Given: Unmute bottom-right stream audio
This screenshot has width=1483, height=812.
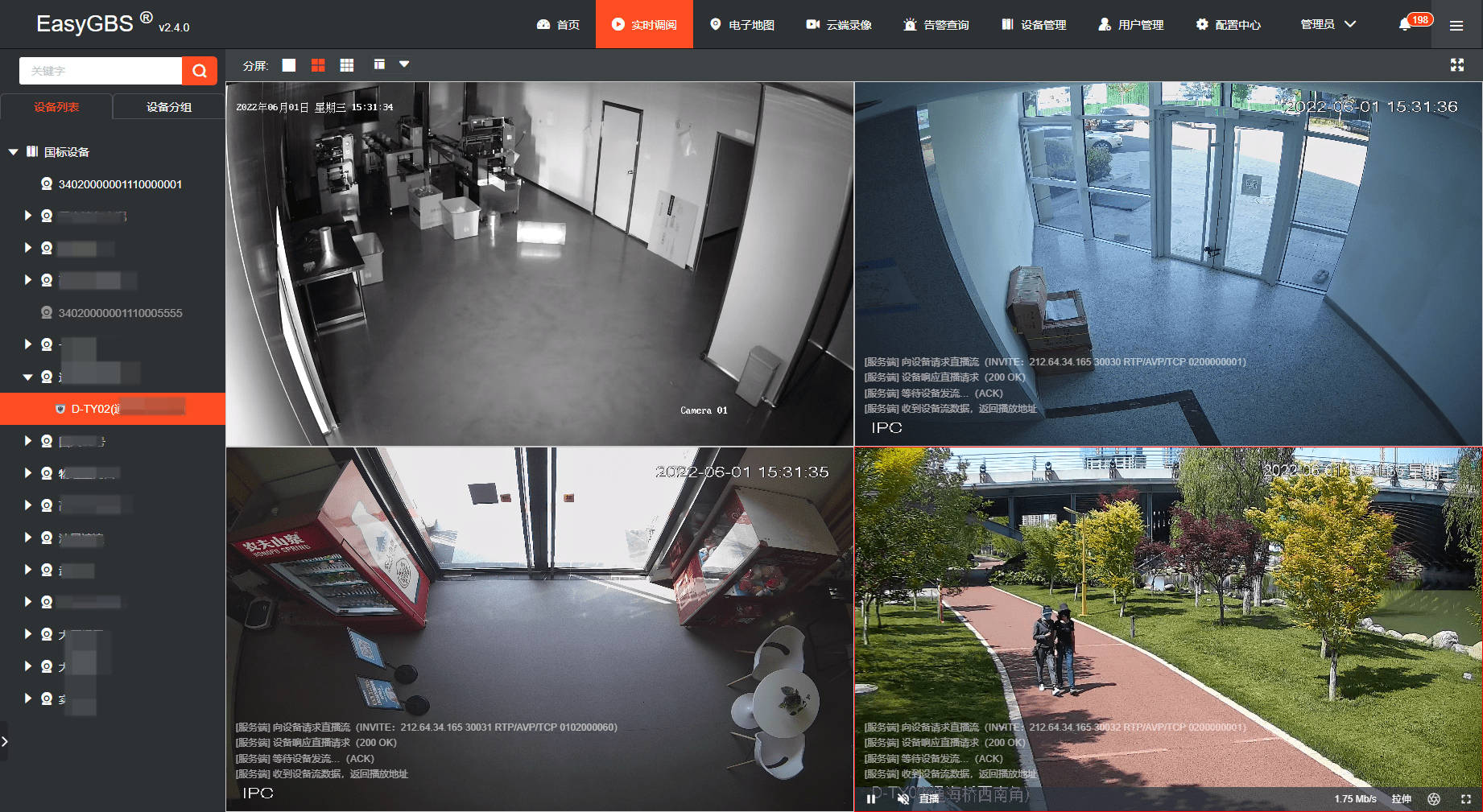Looking at the screenshot, I should [x=903, y=799].
